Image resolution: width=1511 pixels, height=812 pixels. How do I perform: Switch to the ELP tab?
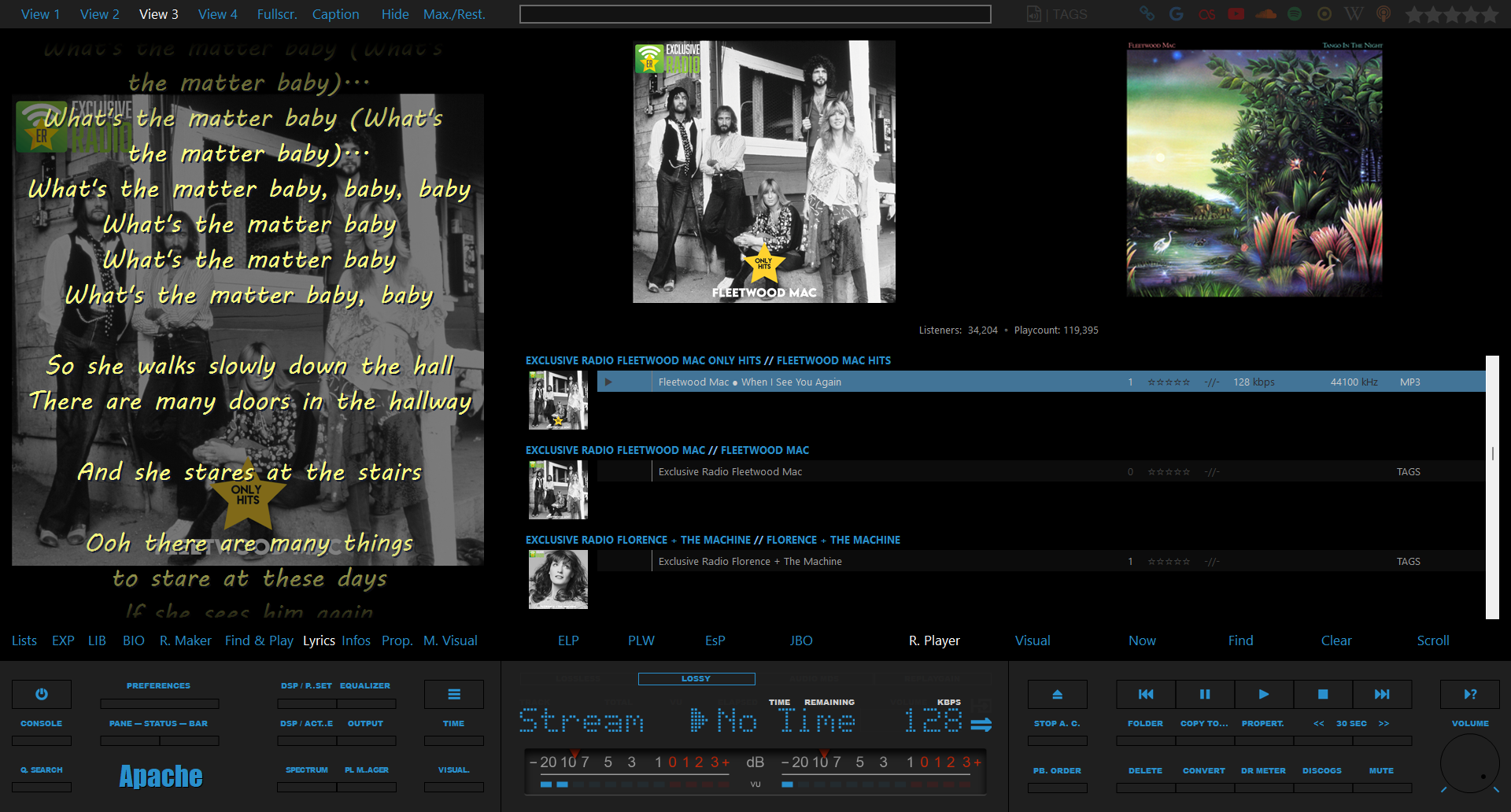[x=568, y=640]
